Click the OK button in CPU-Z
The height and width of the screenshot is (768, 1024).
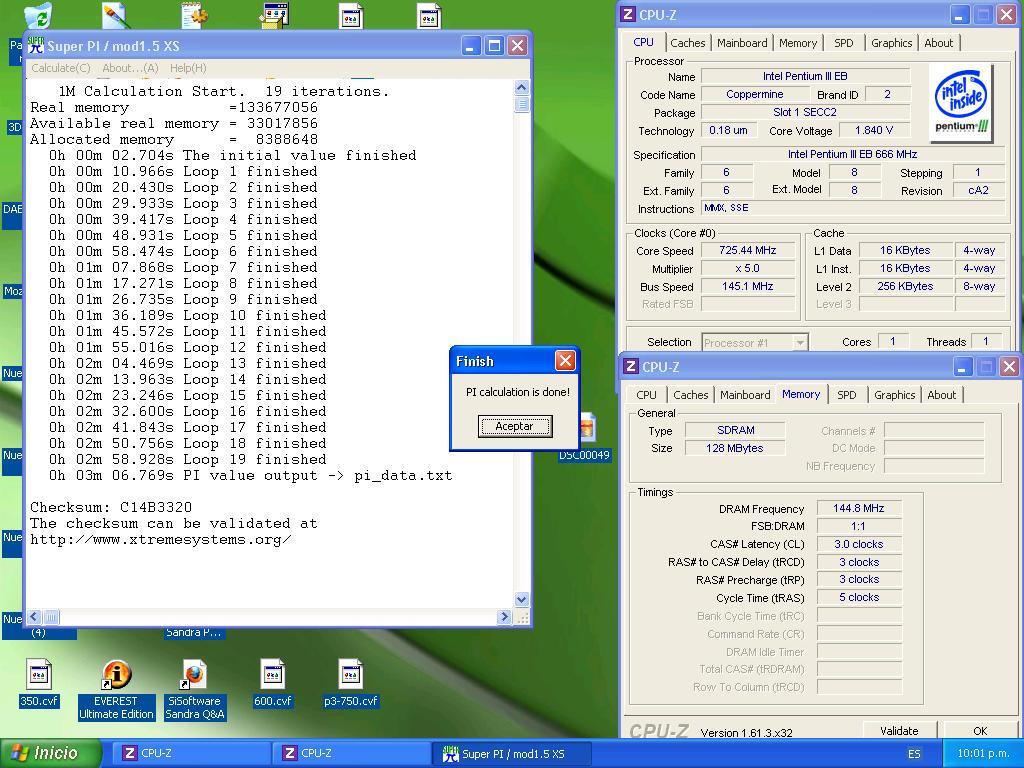(x=980, y=731)
